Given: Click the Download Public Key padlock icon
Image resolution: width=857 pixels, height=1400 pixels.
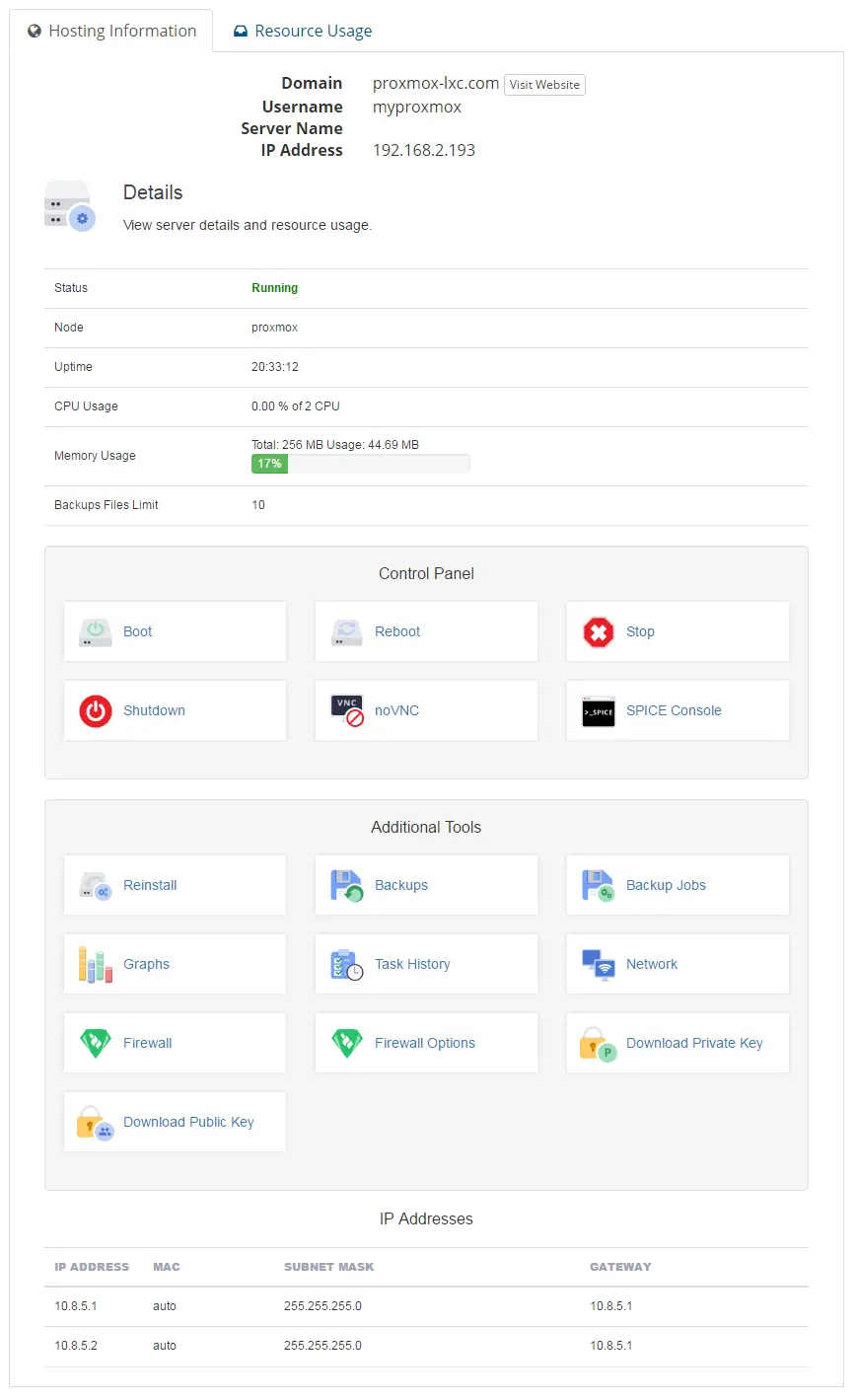Looking at the screenshot, I should (x=96, y=1122).
